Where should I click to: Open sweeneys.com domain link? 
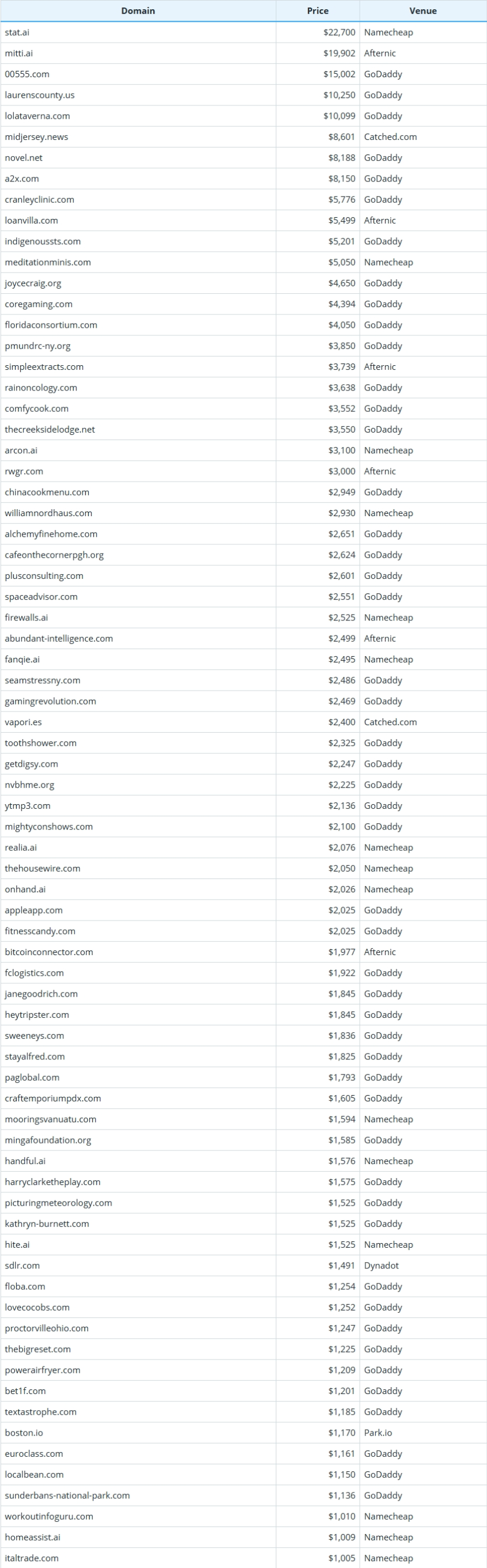[x=34, y=1036]
